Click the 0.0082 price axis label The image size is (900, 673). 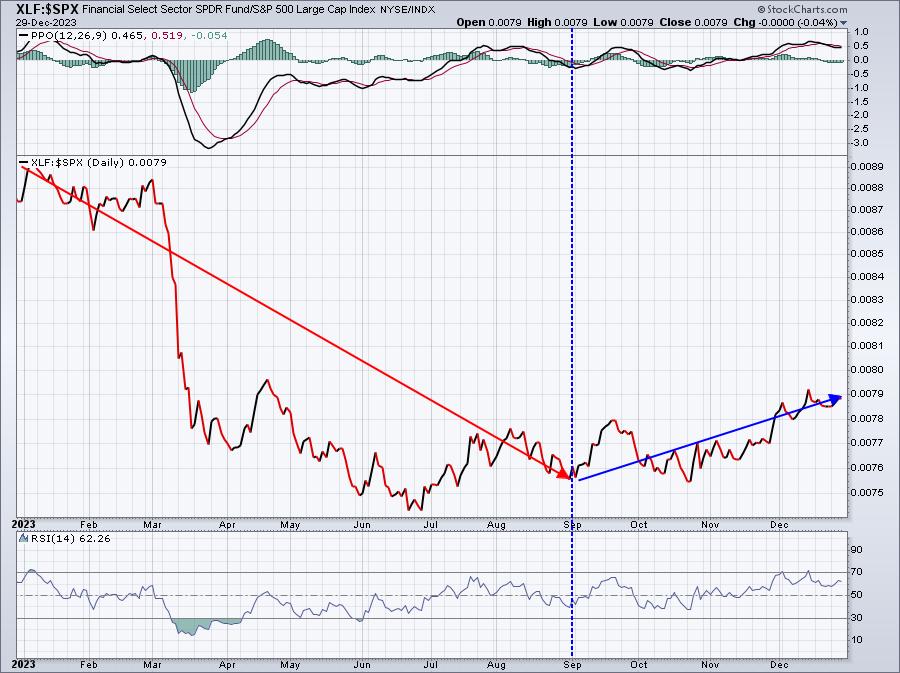[867, 322]
